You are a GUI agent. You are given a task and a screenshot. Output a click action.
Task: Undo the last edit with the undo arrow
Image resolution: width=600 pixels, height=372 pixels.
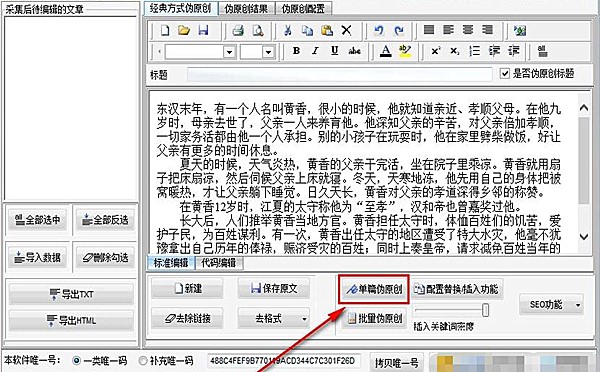(x=379, y=30)
